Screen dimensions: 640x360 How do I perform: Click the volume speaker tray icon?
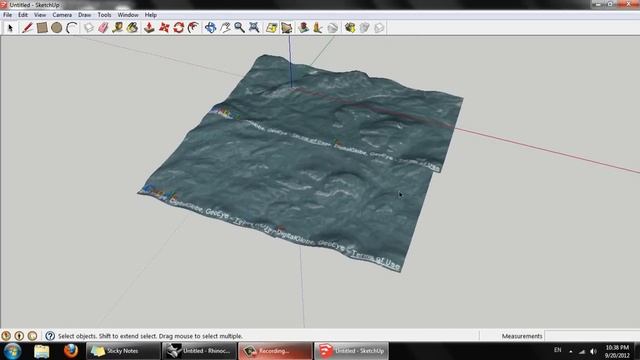click(x=593, y=351)
